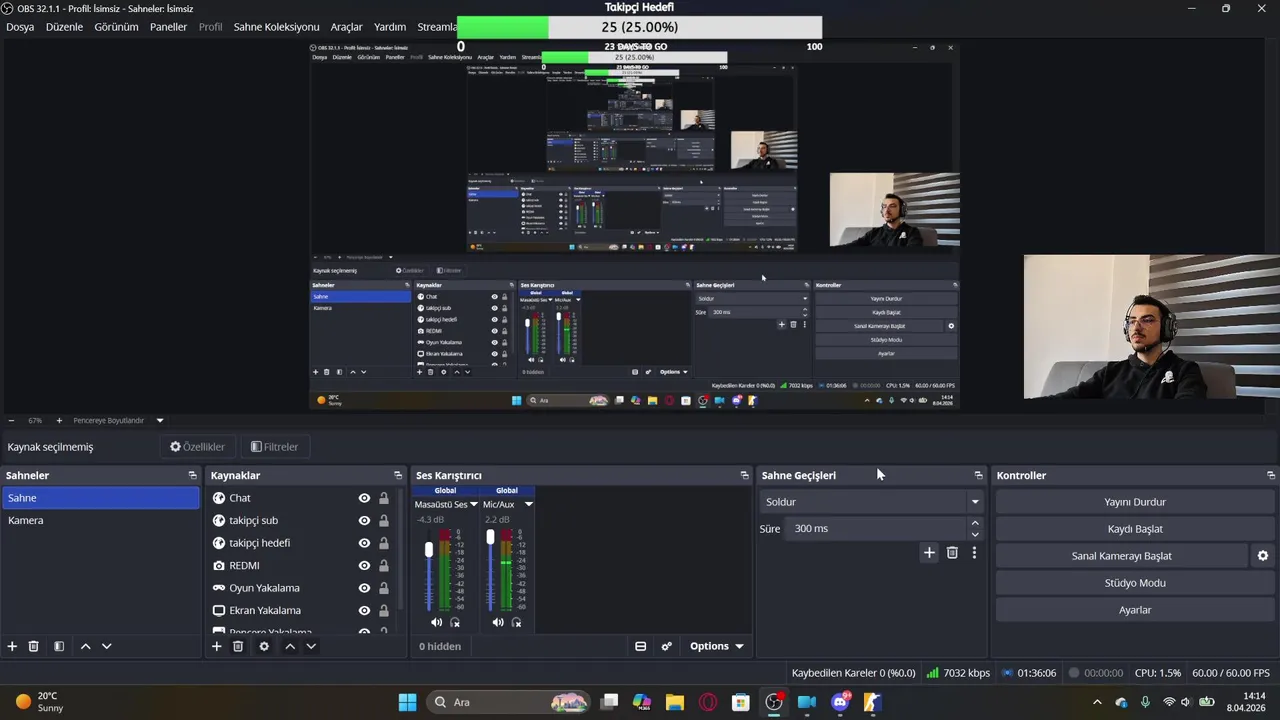Delete the selected scene with trash icon
Image resolution: width=1280 pixels, height=720 pixels.
click(33, 646)
